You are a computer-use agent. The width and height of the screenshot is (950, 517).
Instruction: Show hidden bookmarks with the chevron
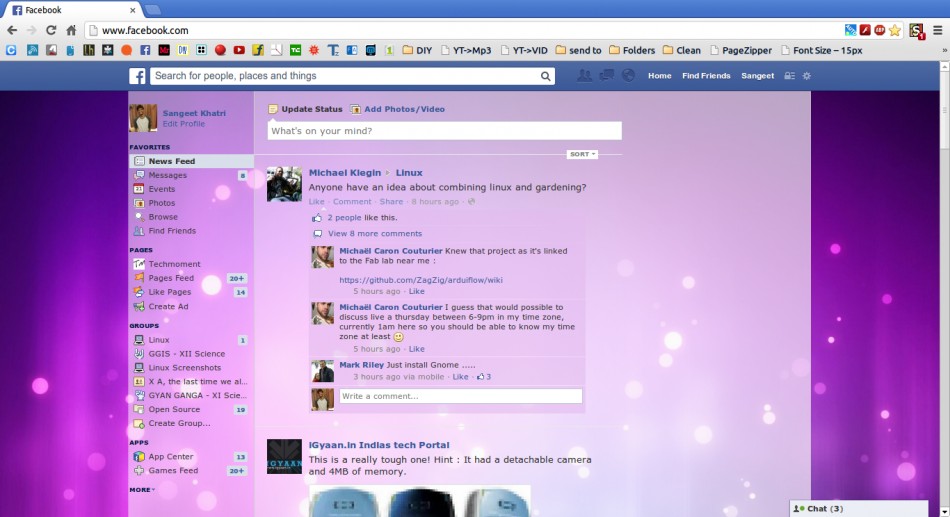point(944,50)
